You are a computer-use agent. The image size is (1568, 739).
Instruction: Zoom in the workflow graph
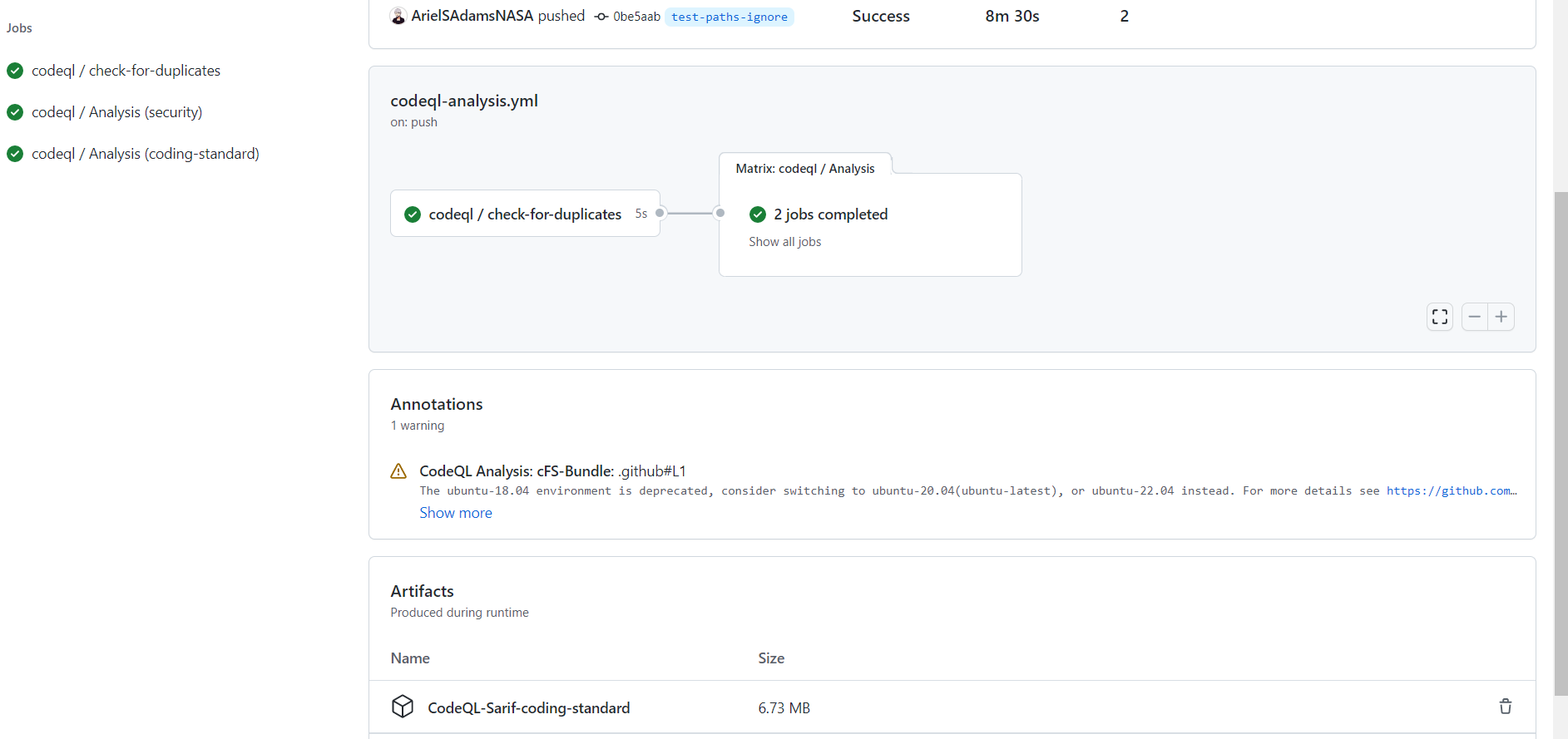[1501, 317]
